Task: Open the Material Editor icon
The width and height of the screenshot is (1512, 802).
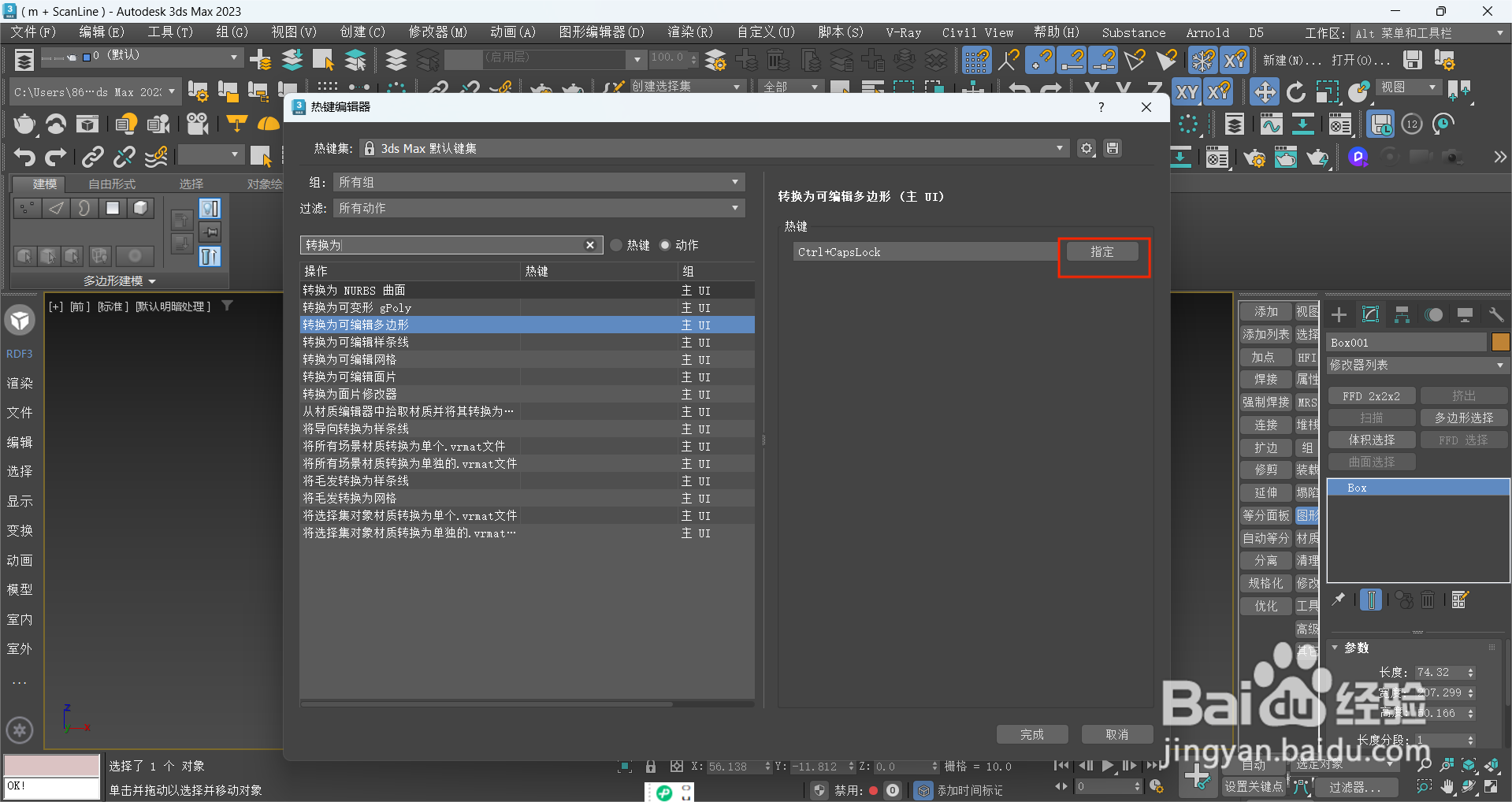Action: (1340, 124)
